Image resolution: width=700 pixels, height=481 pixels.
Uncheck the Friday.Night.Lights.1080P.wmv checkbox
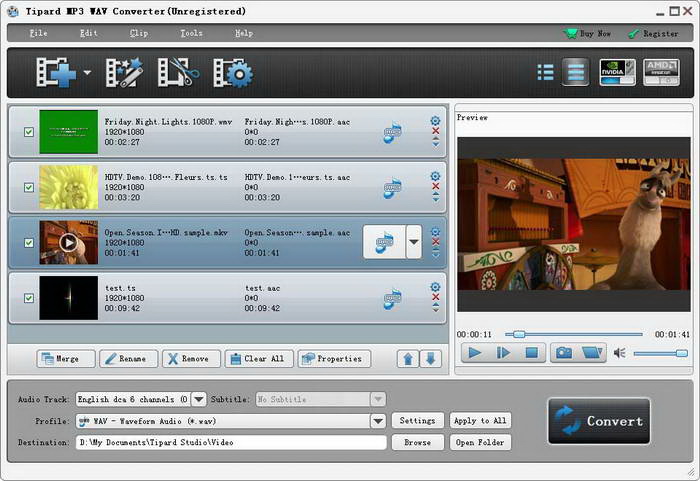point(28,130)
